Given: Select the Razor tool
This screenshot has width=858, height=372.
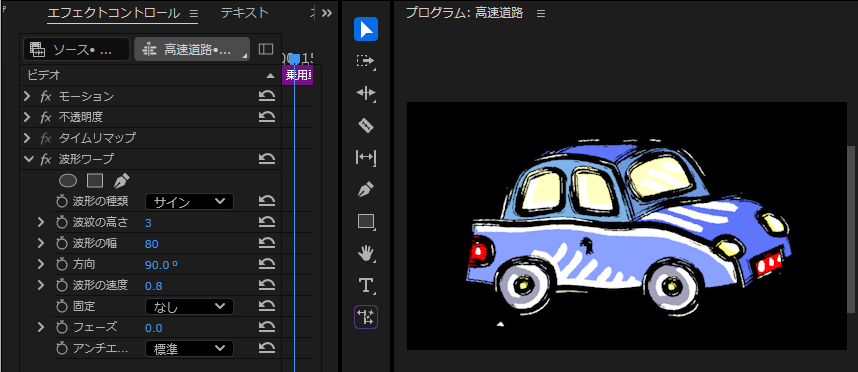Looking at the screenshot, I should click(x=366, y=126).
